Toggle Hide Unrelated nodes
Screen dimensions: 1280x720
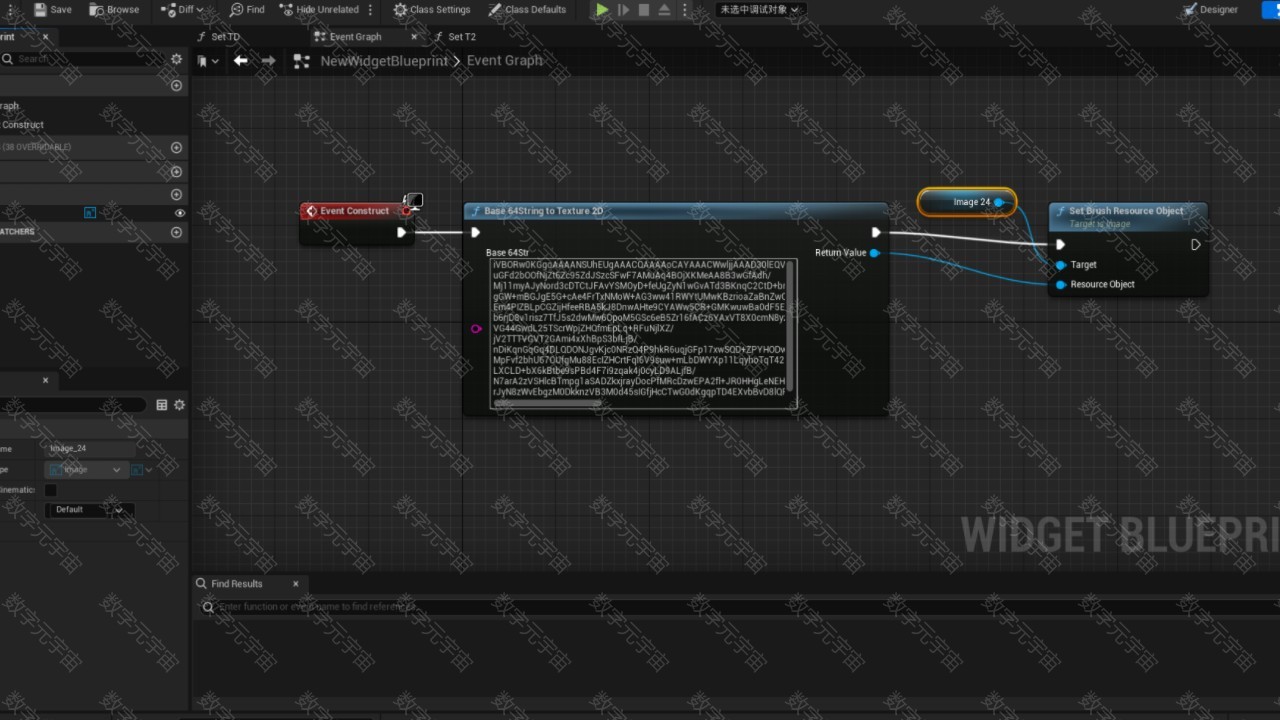(319, 9)
